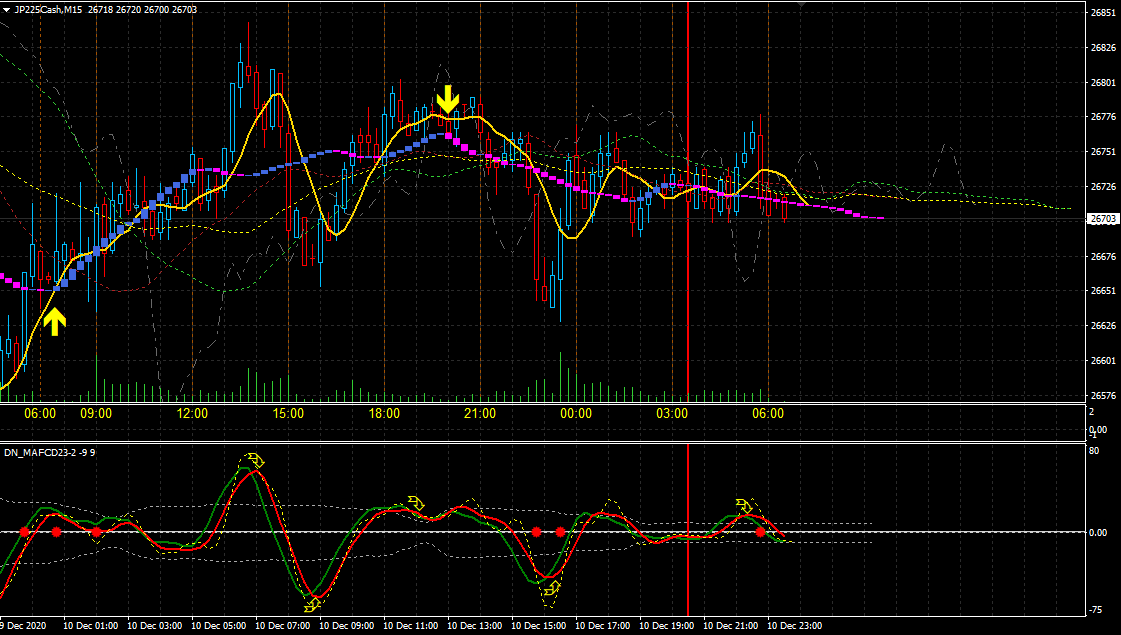Viewport: 1121px width, 635px height.
Task: Click the 09:00 time label
Action: click(x=96, y=413)
